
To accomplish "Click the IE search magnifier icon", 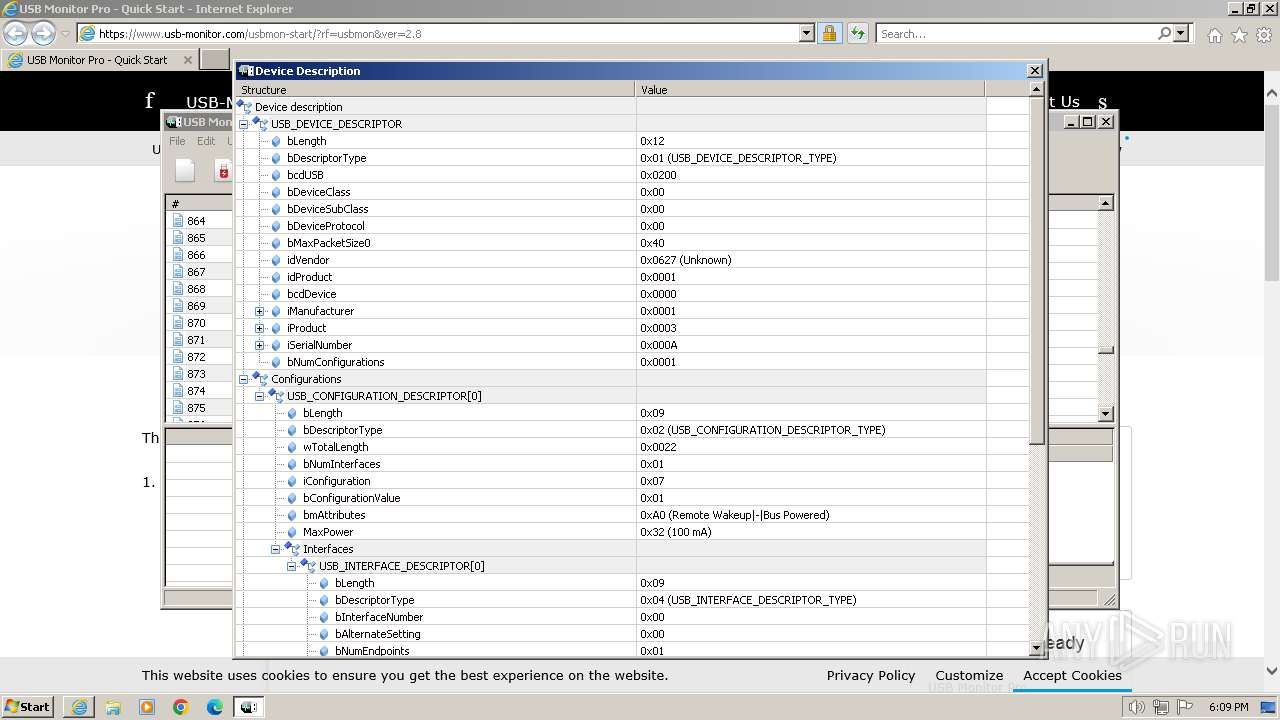I will coord(1164,33).
